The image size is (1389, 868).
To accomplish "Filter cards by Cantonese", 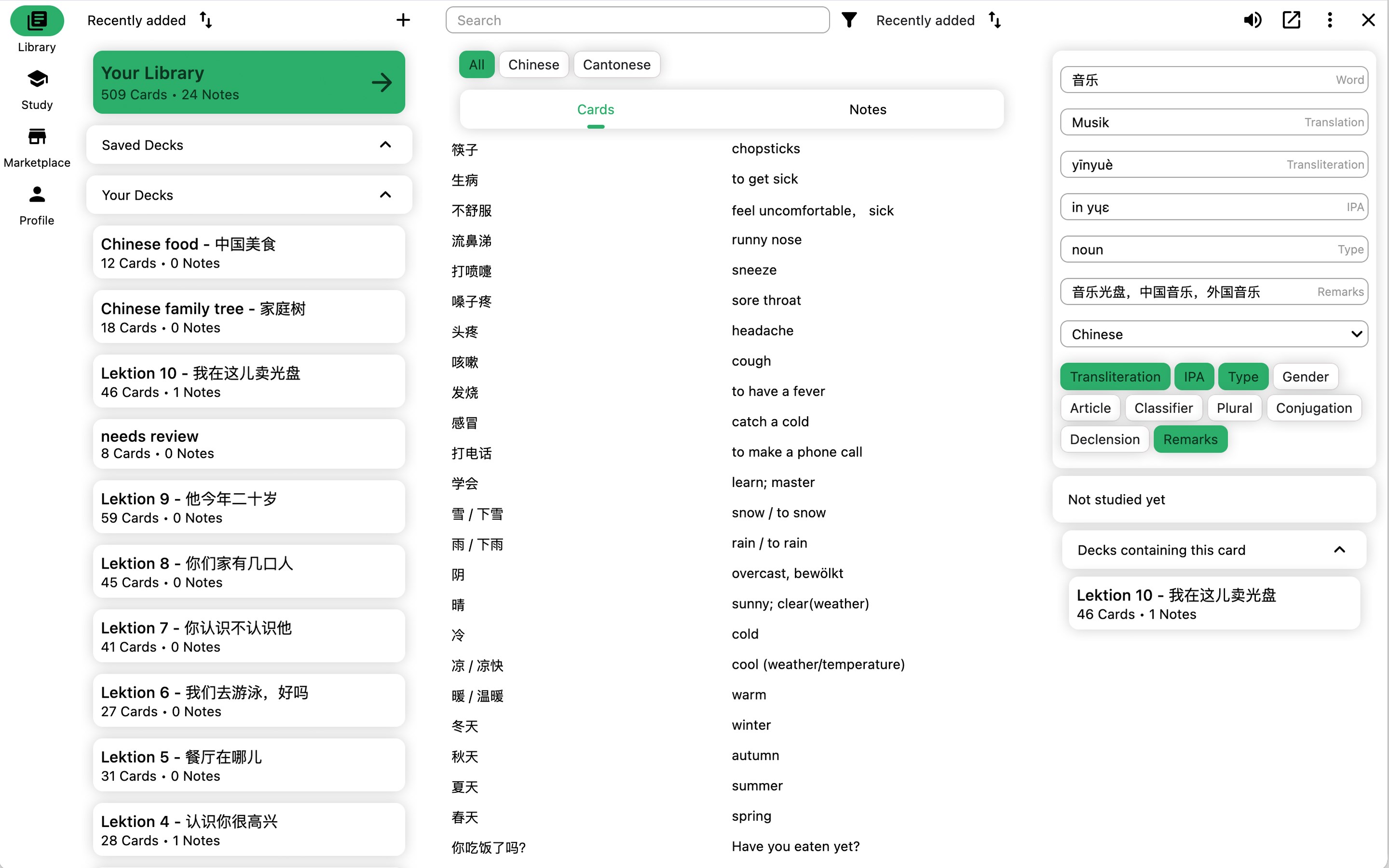I will 616,64.
